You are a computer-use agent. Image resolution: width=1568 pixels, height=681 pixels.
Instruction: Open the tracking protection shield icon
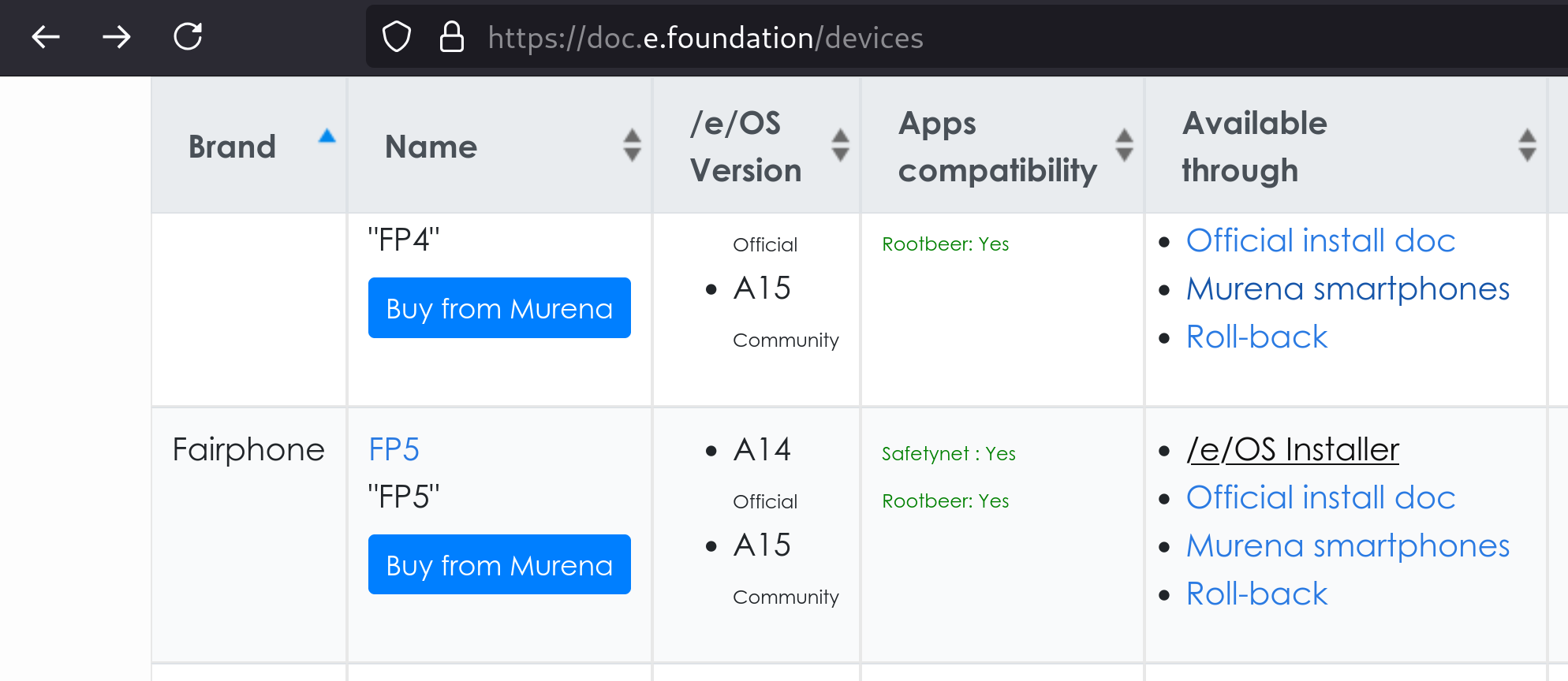[x=397, y=37]
